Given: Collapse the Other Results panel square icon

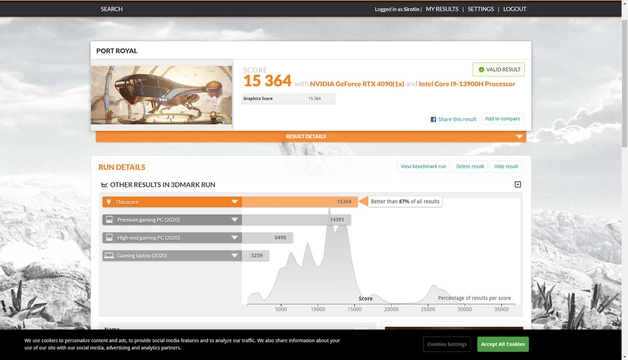Looking at the screenshot, I should point(517,185).
